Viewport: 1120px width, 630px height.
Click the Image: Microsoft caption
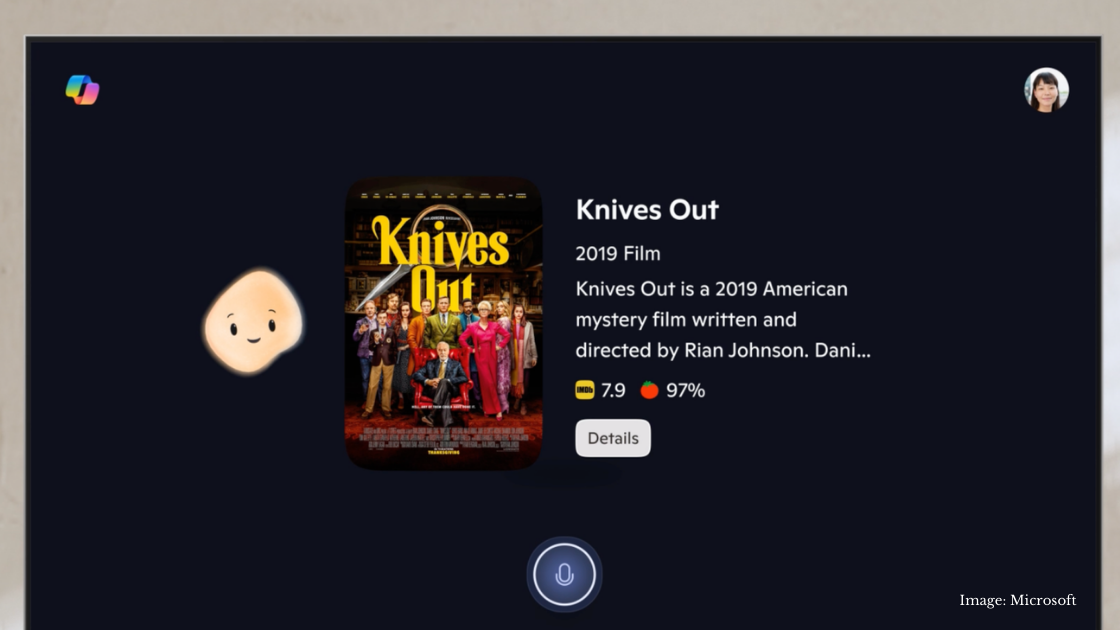pyautogui.click(x=1017, y=600)
